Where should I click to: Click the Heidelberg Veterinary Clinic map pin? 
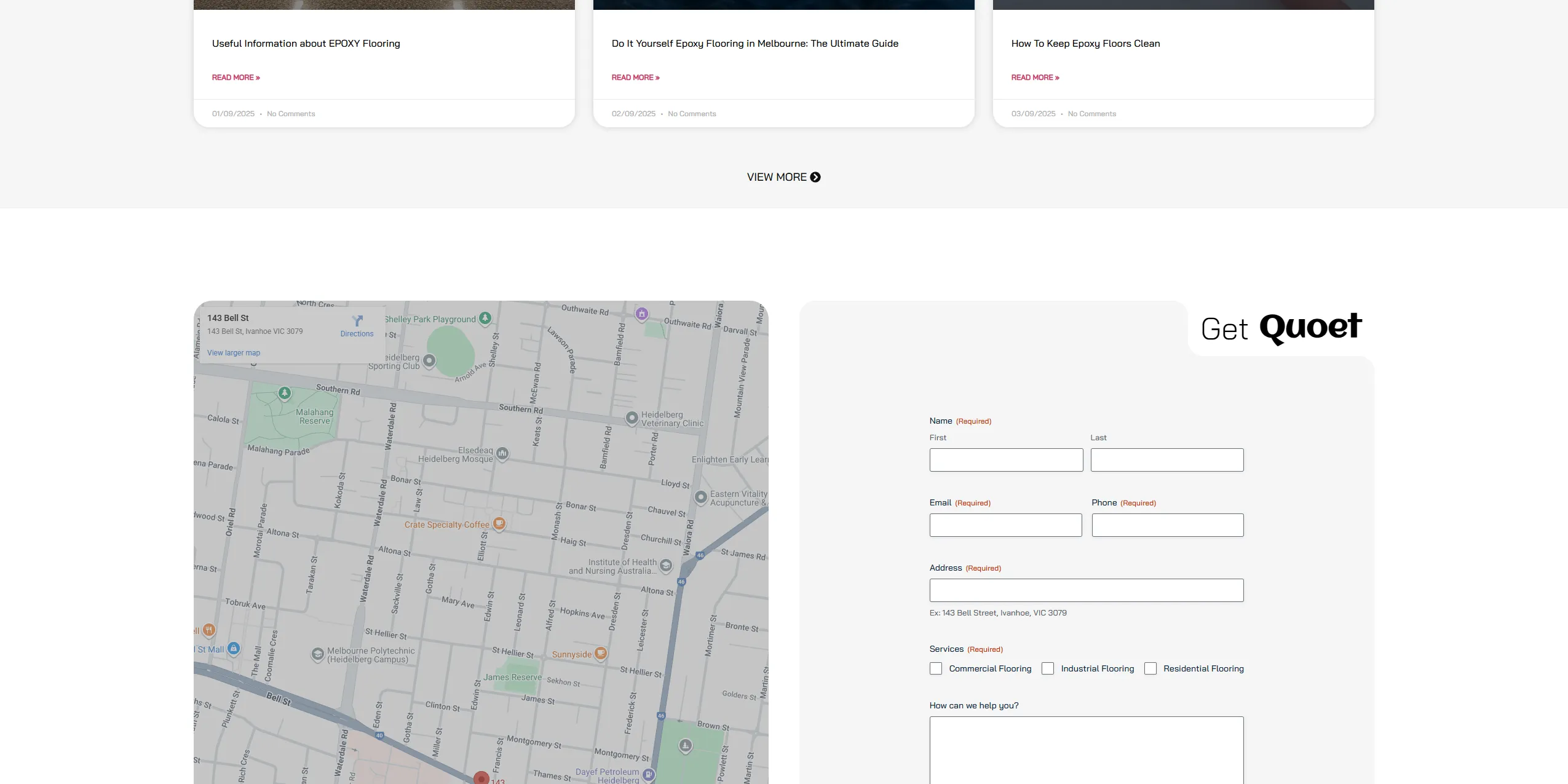point(632,418)
